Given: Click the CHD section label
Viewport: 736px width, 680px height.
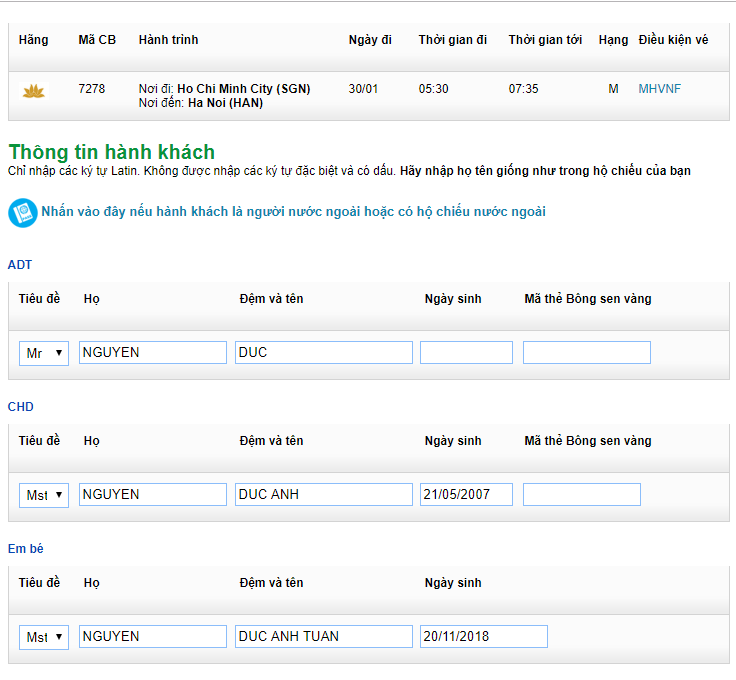Looking at the screenshot, I should [x=21, y=407].
